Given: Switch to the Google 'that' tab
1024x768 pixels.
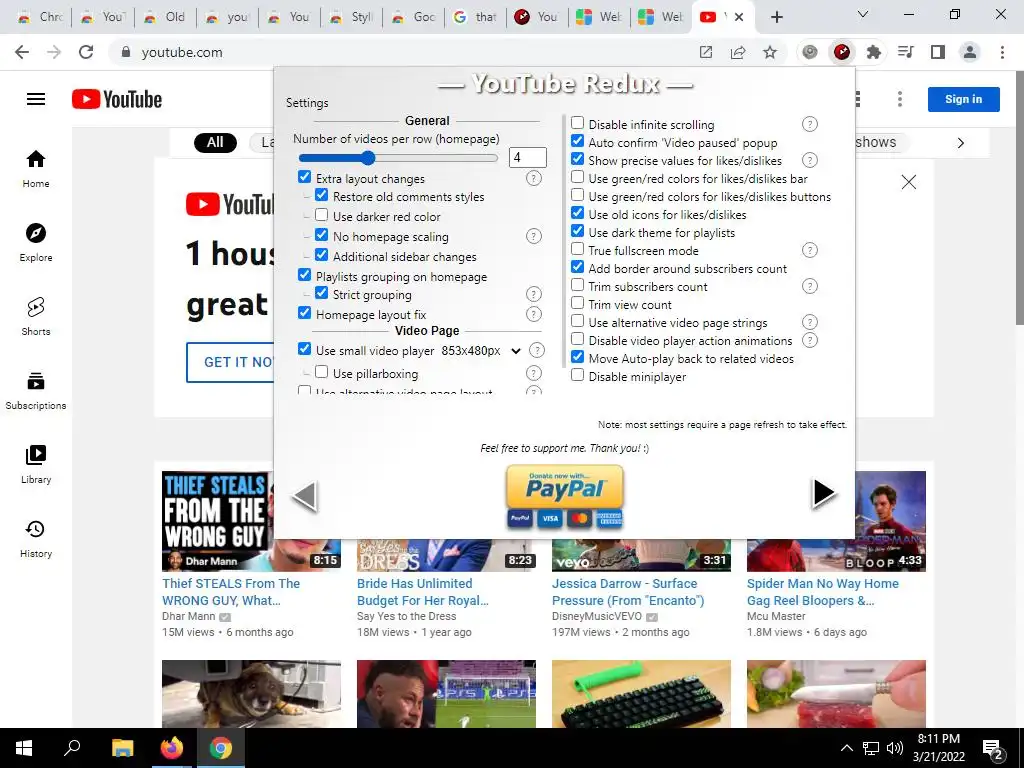Looking at the screenshot, I should click(475, 17).
